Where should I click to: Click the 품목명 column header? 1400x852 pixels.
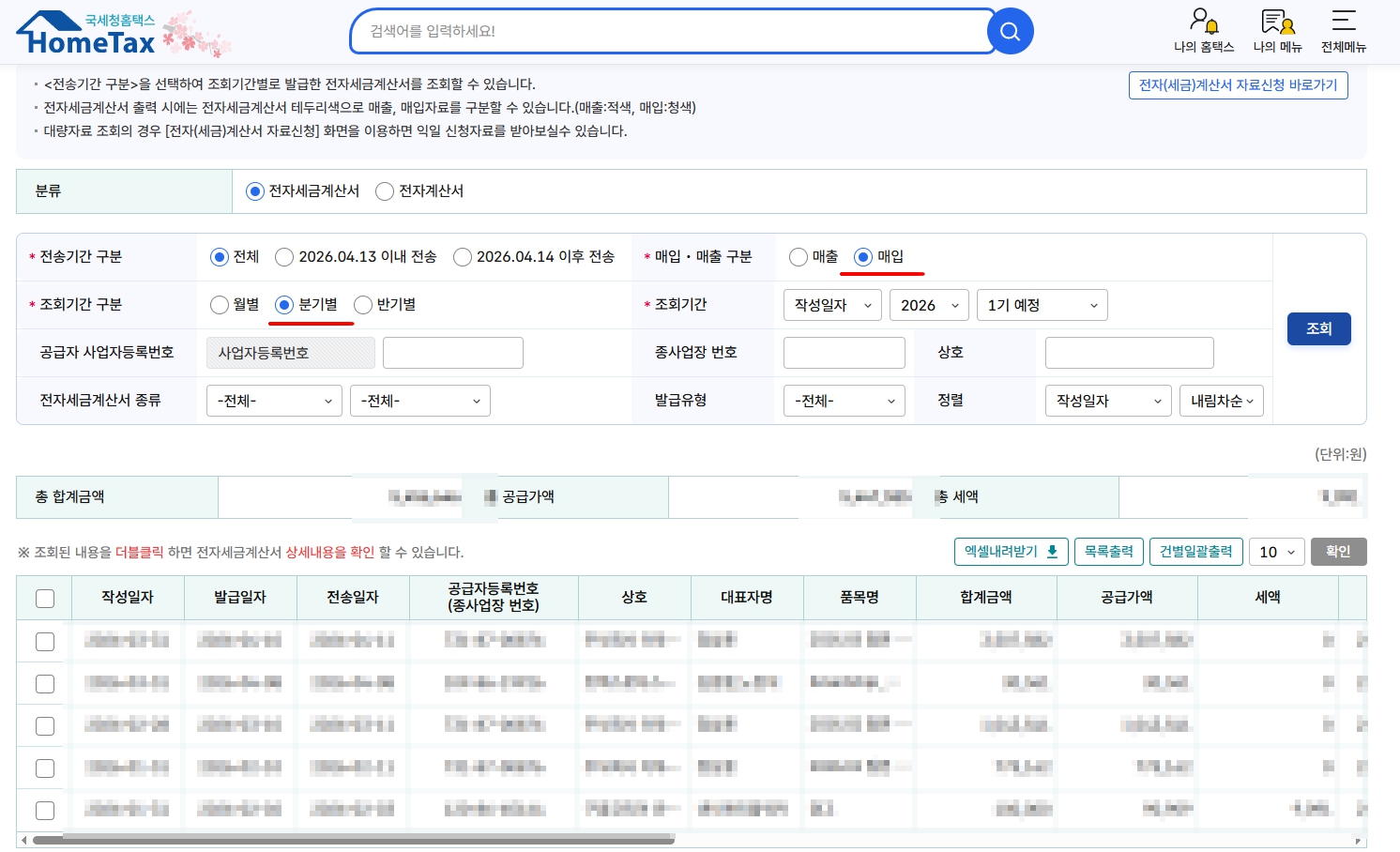860,598
